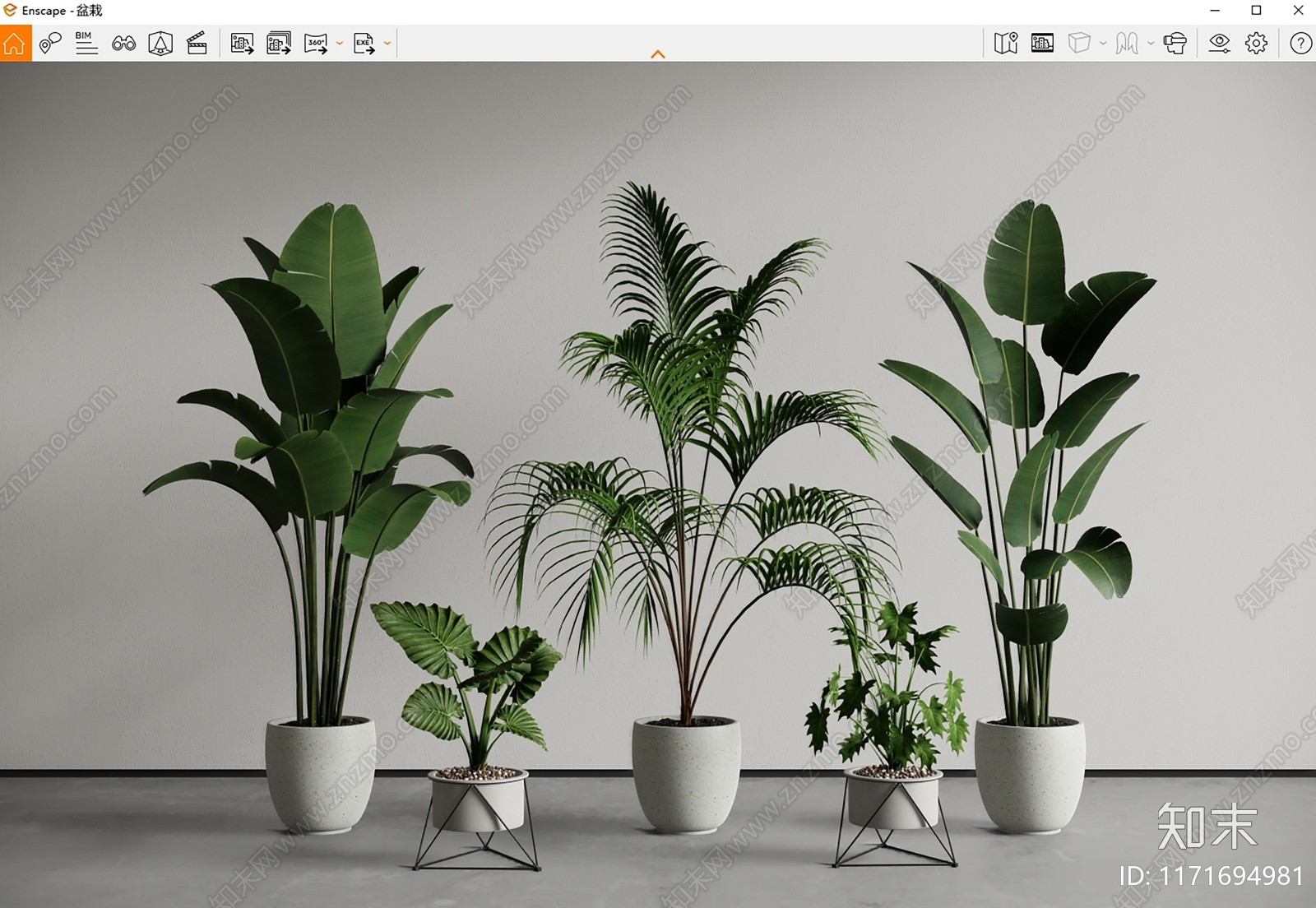The image size is (1316, 908).
Task: Open the BIM information panel
Action: coord(86,43)
